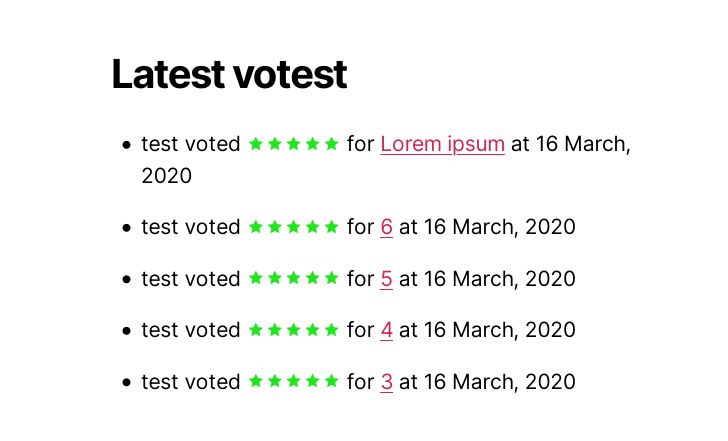Image resolution: width=728 pixels, height=441 pixels.
Task: Click the 2020 text under the Lorem ipsum vote
Action: (167, 176)
